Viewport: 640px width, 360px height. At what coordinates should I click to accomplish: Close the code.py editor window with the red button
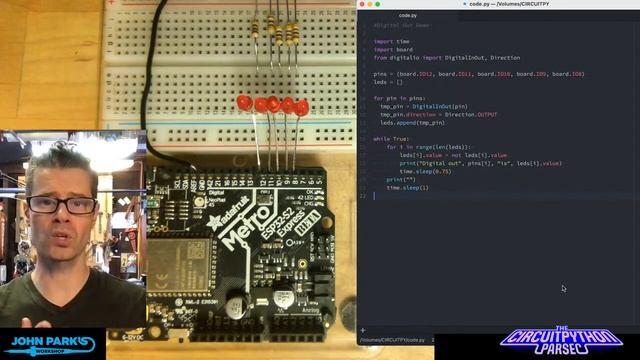(x=362, y=4)
